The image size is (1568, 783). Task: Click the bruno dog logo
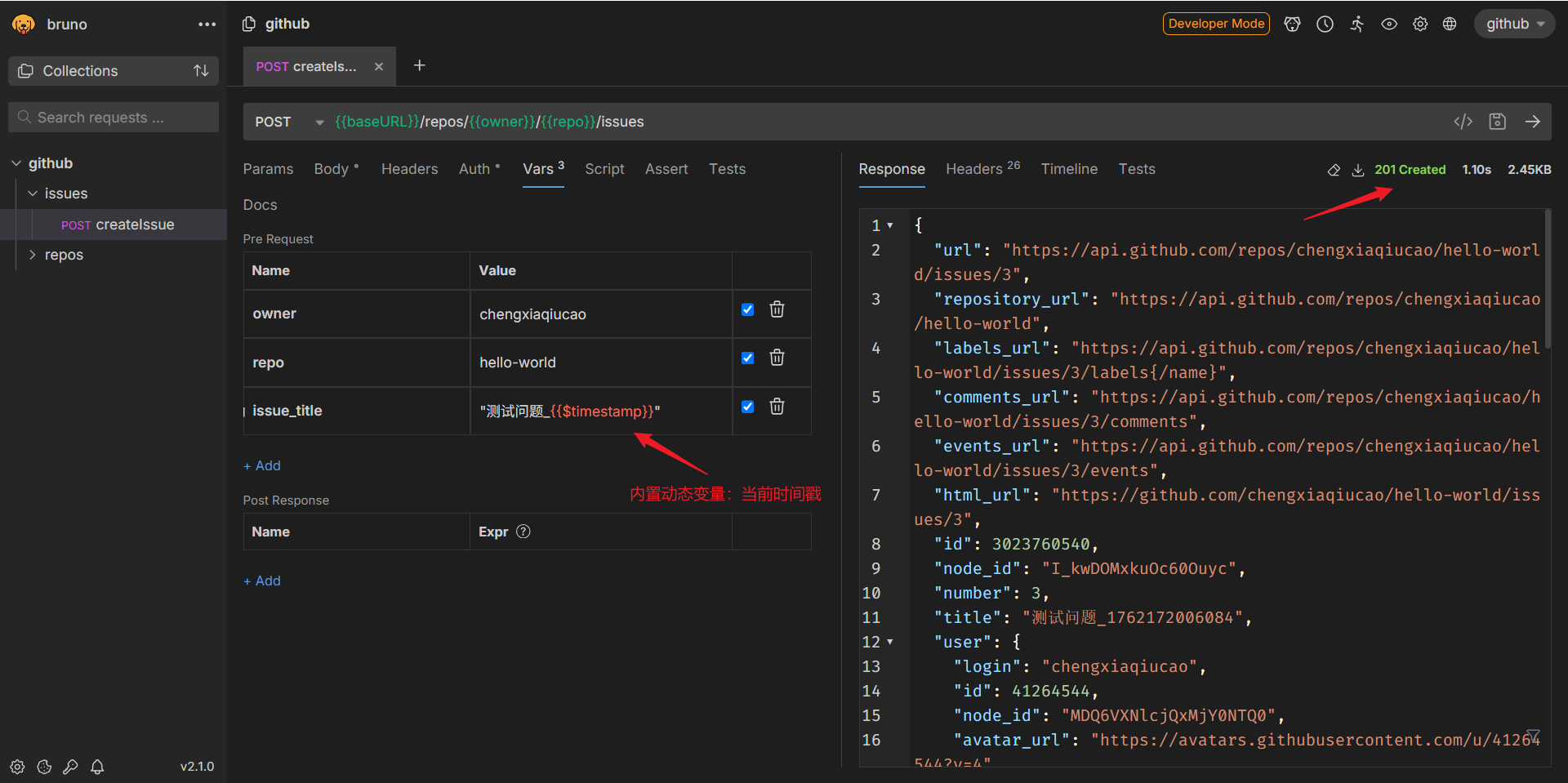coord(24,24)
